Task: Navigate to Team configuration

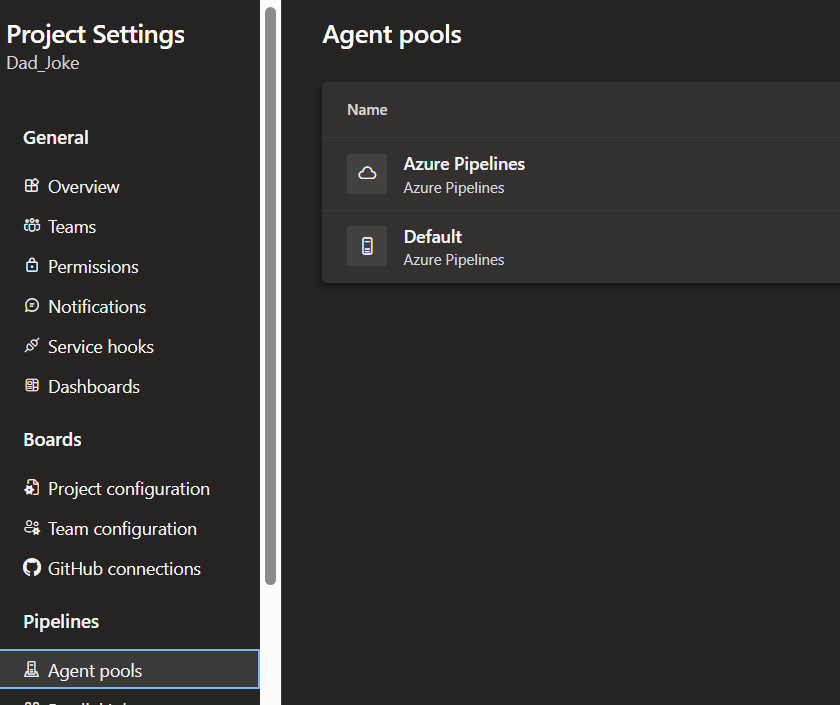Action: [x=122, y=529]
